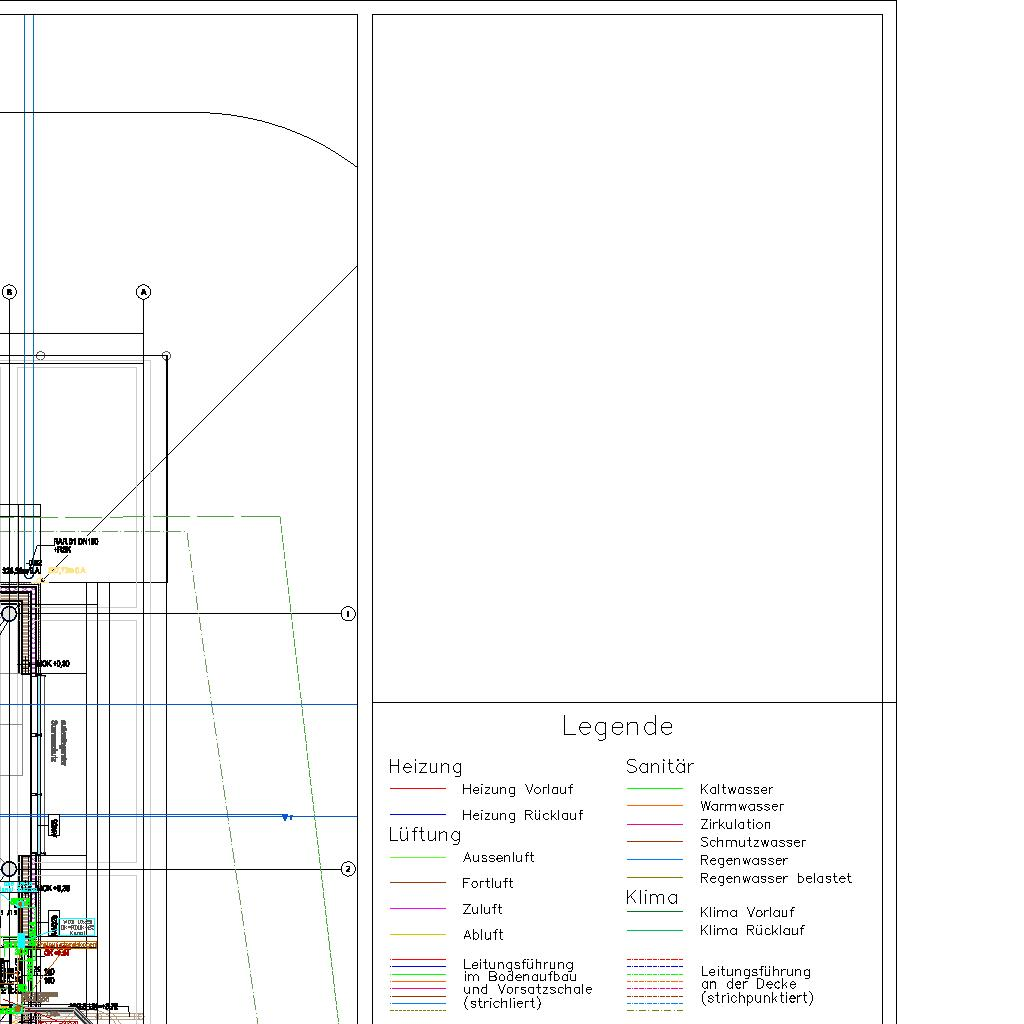Click grid axis bubble A
The width and height of the screenshot is (1024, 1024).
pyautogui.click(x=143, y=292)
